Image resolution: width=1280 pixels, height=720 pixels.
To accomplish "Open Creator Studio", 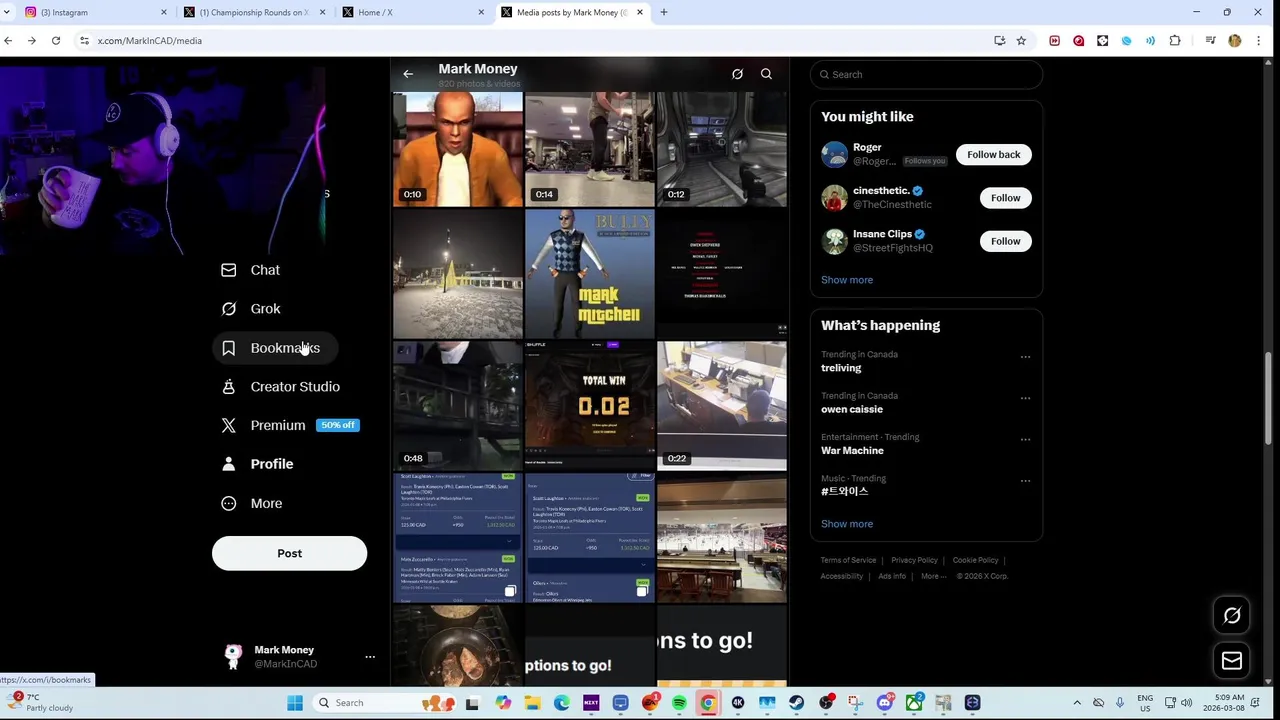I will click(281, 387).
